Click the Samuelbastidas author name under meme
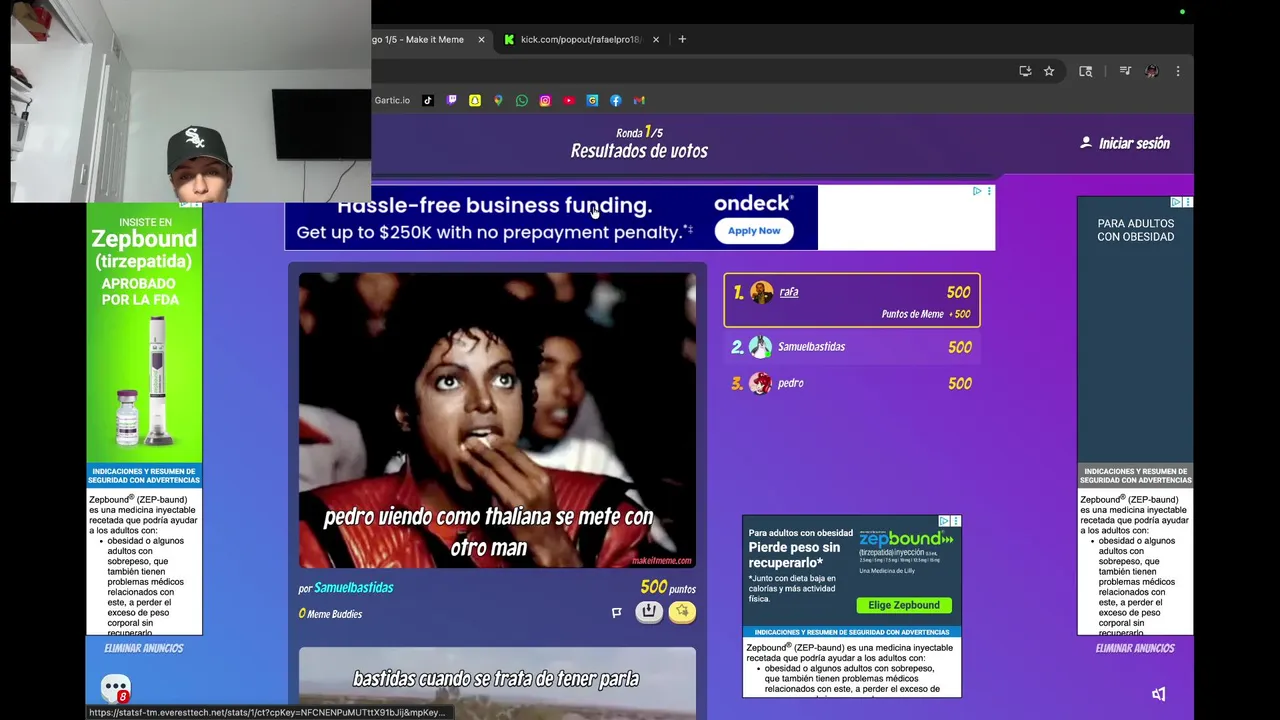The width and height of the screenshot is (1280, 720). 354,588
